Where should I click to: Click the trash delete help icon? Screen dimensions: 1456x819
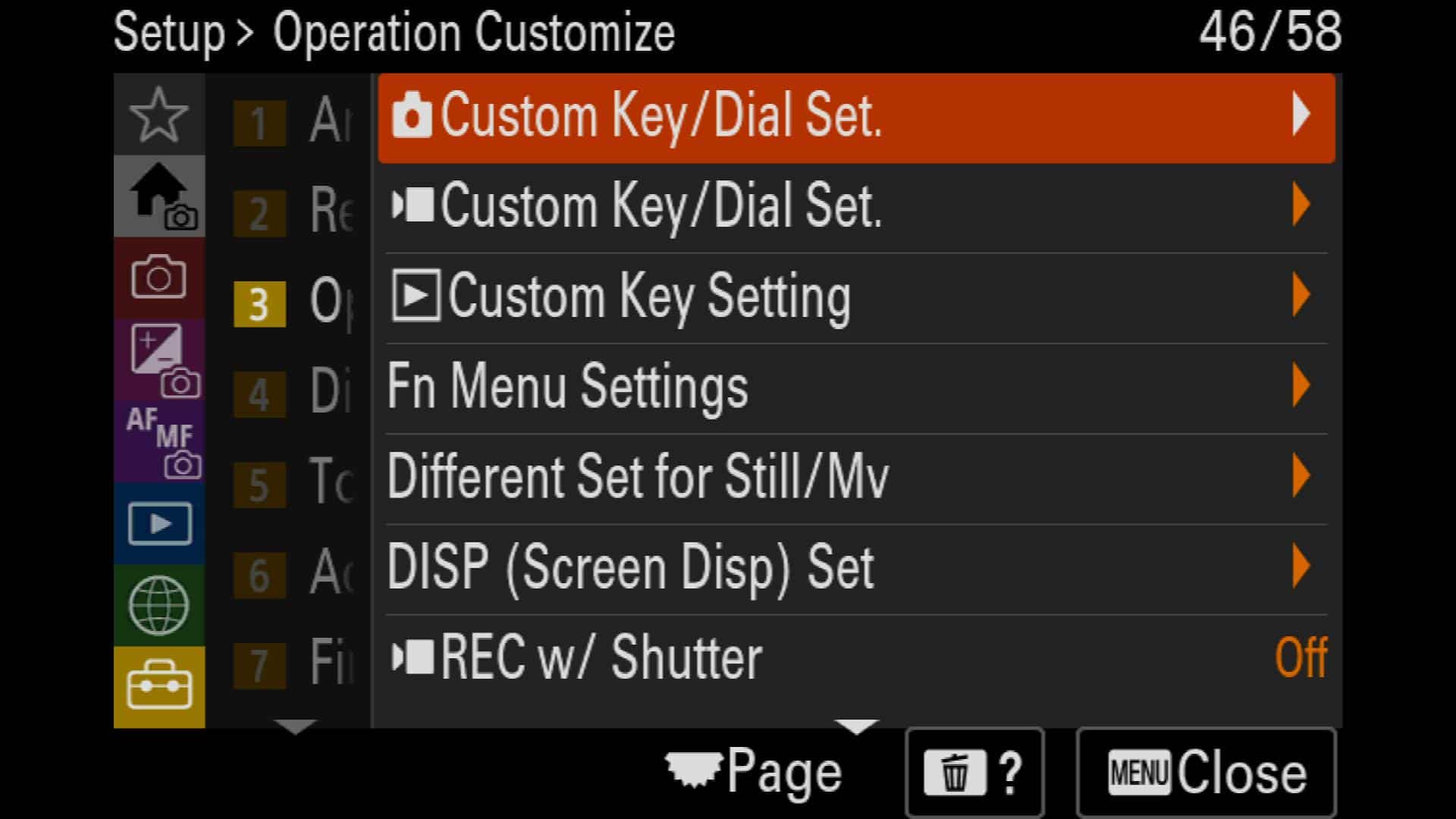tap(974, 773)
